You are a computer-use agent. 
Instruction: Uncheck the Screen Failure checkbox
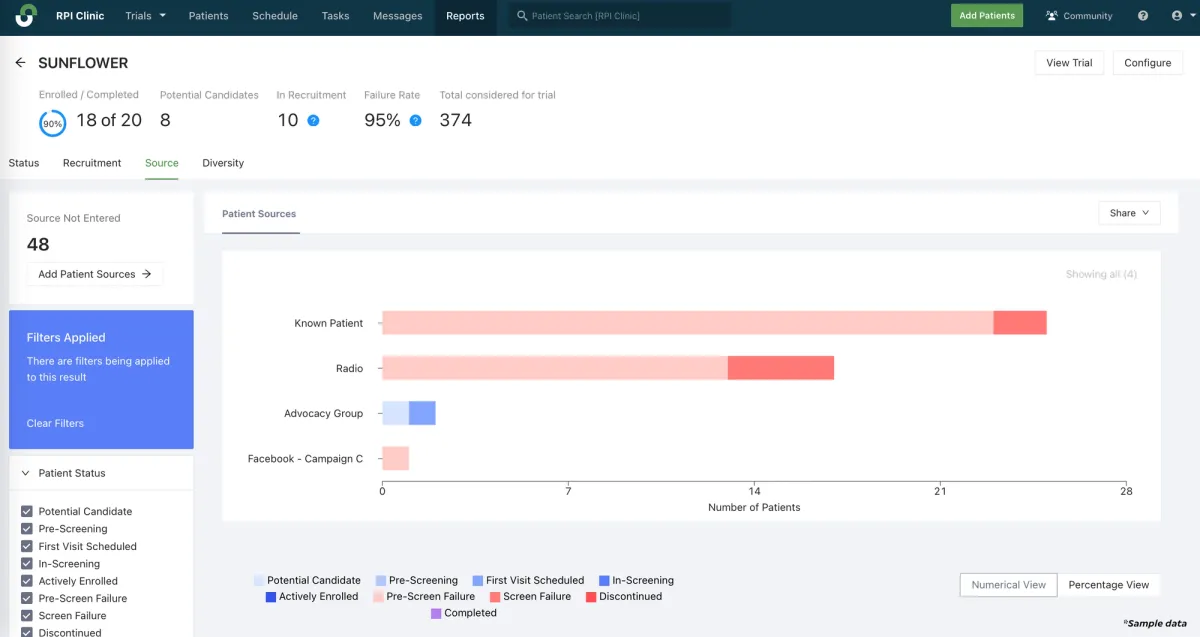pos(27,616)
